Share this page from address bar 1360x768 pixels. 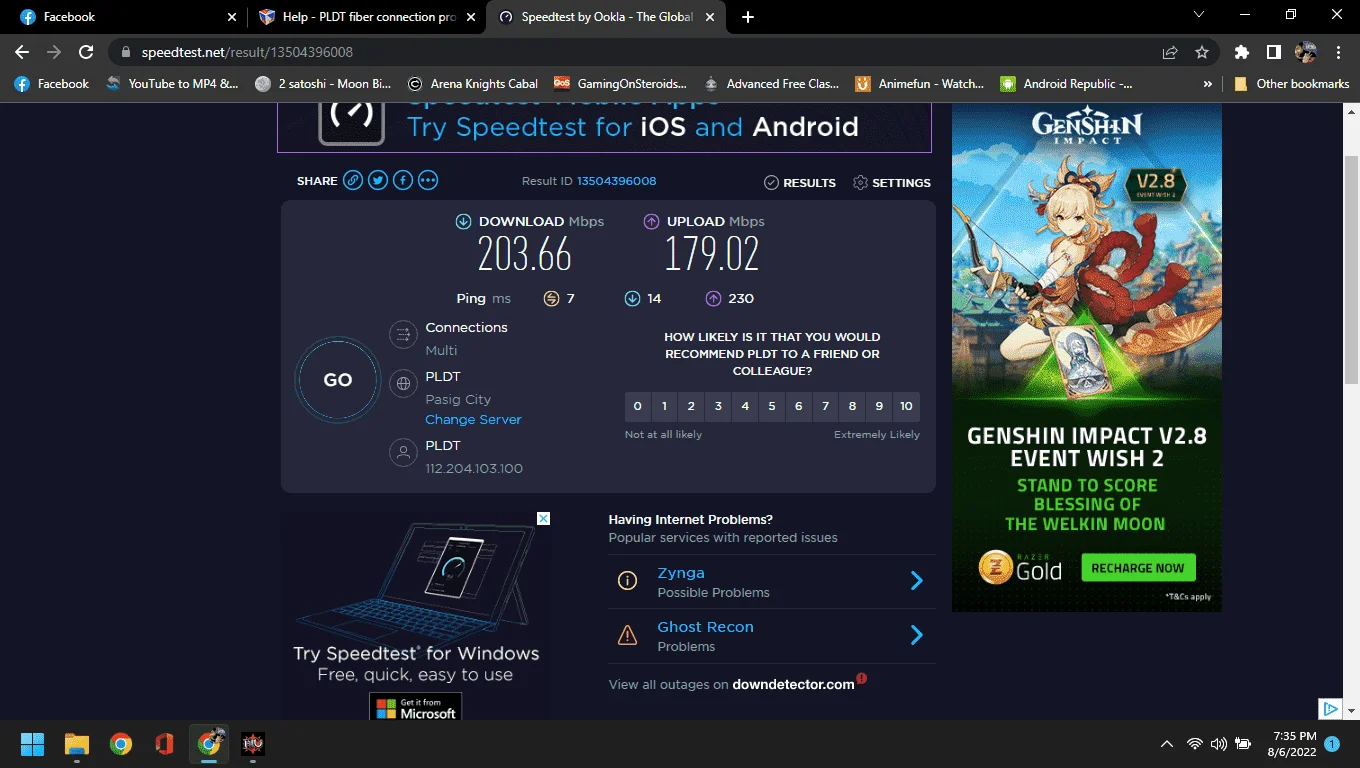click(1170, 52)
